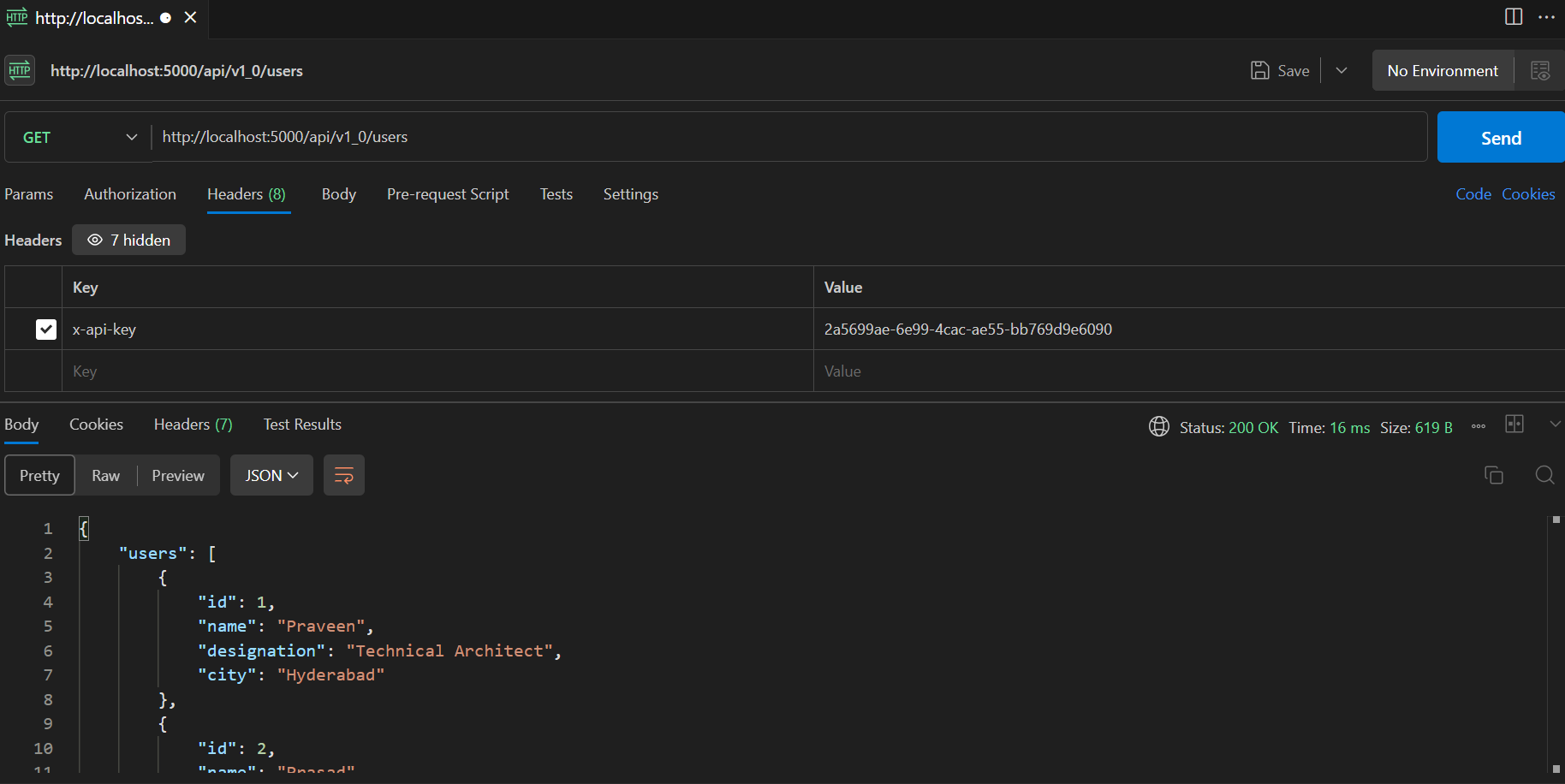1565x784 pixels.
Task: Open the Test Results tab
Action: point(302,425)
